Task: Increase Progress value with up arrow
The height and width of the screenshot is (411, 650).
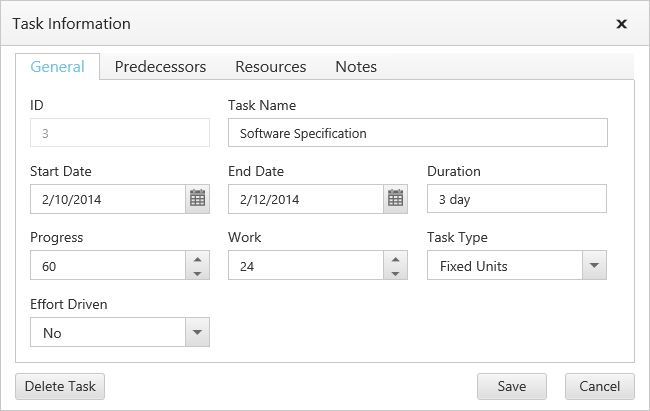Action: pos(197,259)
